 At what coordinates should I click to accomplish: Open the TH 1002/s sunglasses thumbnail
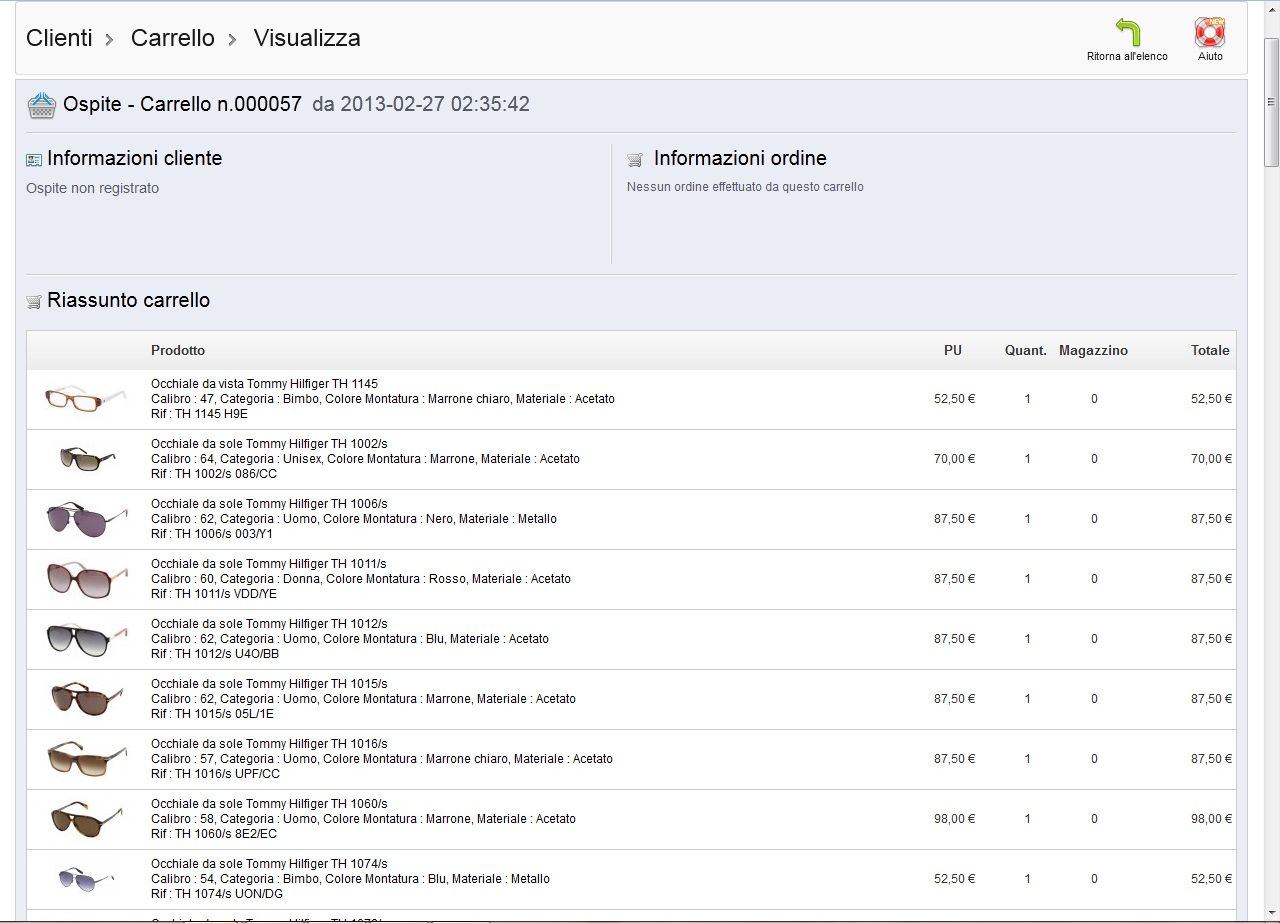[87, 459]
